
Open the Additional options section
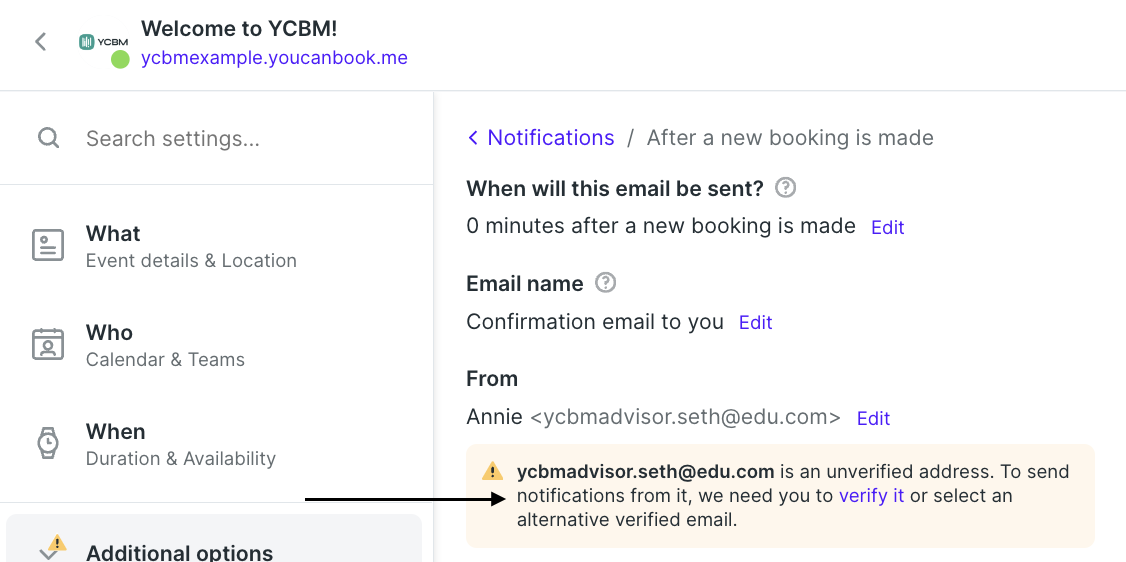214,538
